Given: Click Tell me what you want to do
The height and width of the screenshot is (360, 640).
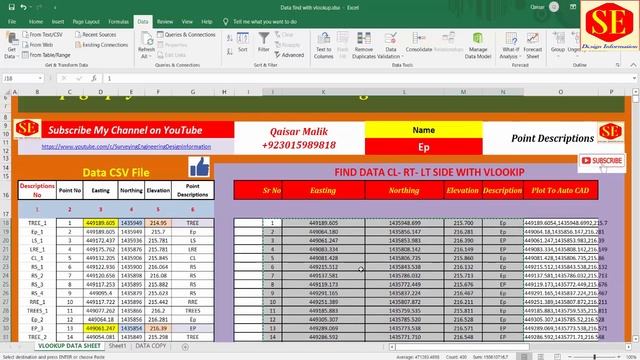Looking at the screenshot, I should tap(265, 22).
